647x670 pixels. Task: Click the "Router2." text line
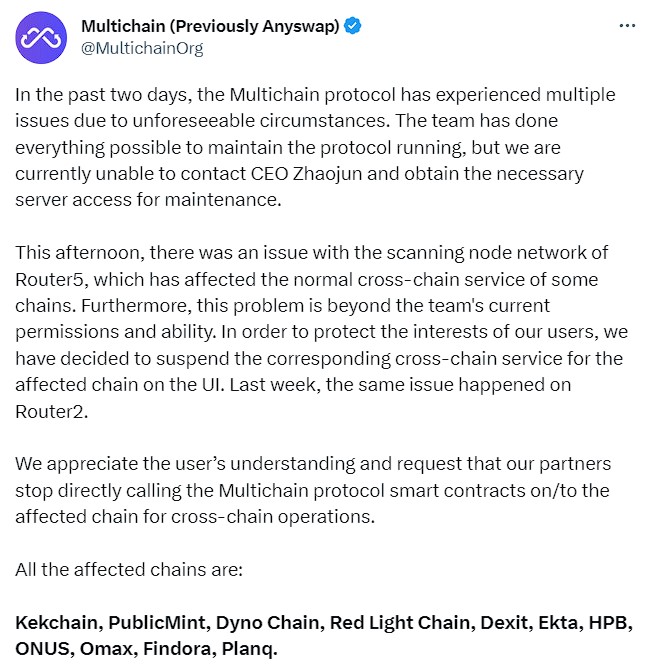[52, 411]
